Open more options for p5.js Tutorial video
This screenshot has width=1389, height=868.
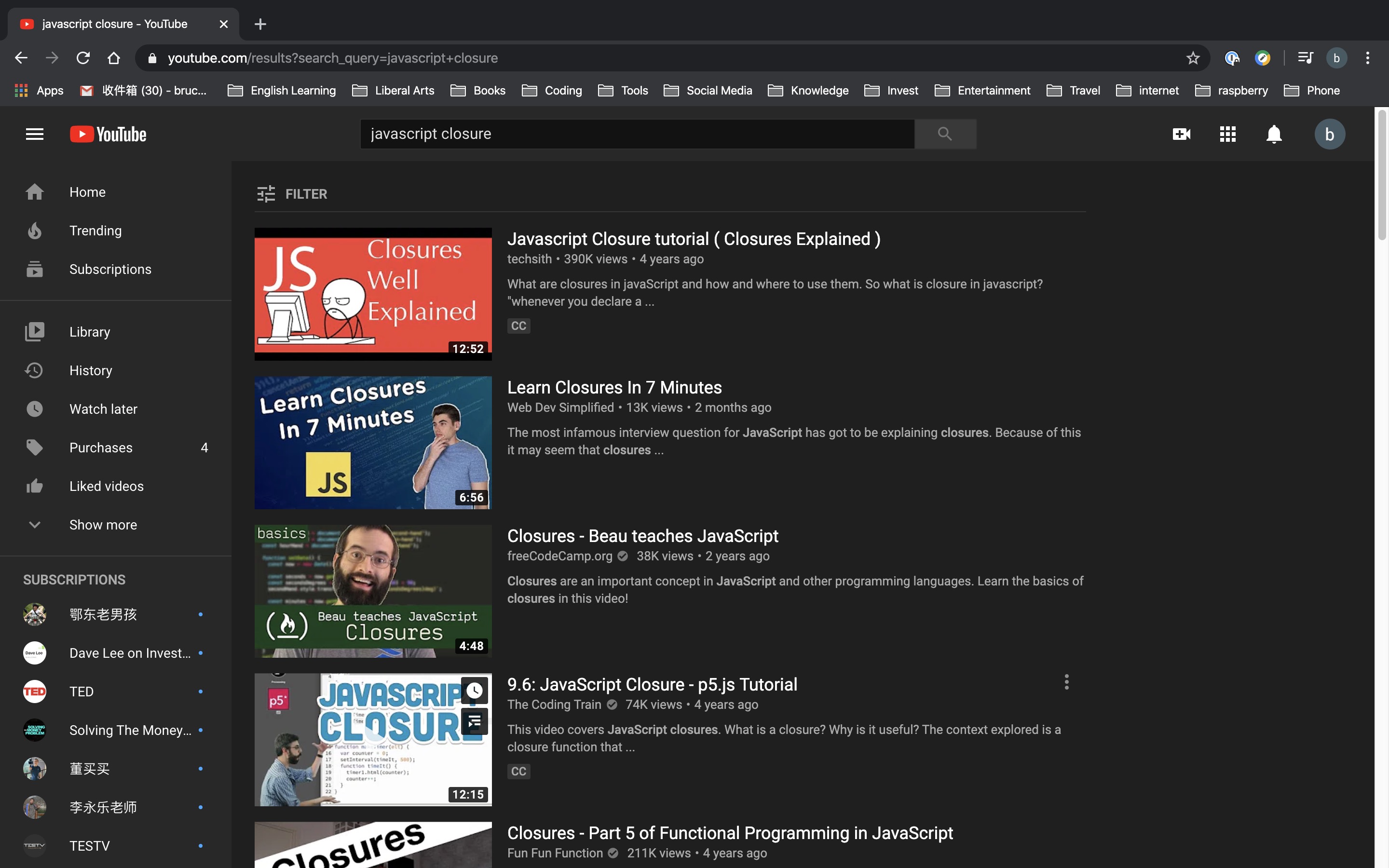coord(1066,682)
